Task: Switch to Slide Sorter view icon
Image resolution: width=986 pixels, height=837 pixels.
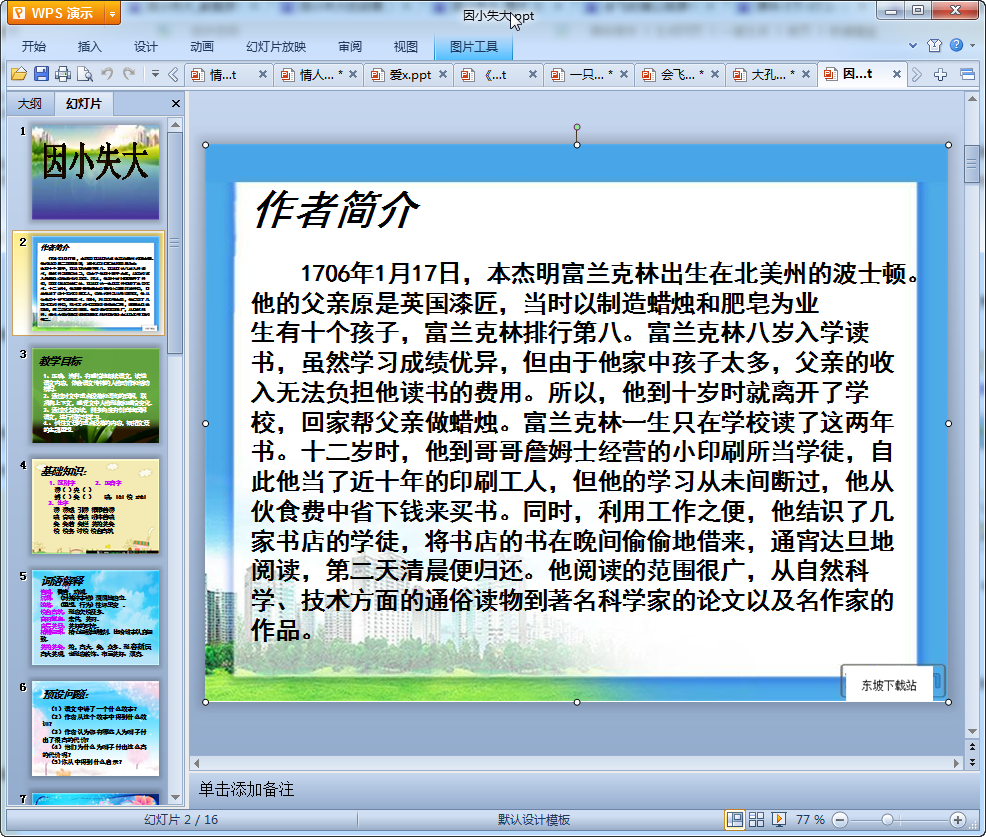Action: (x=756, y=819)
